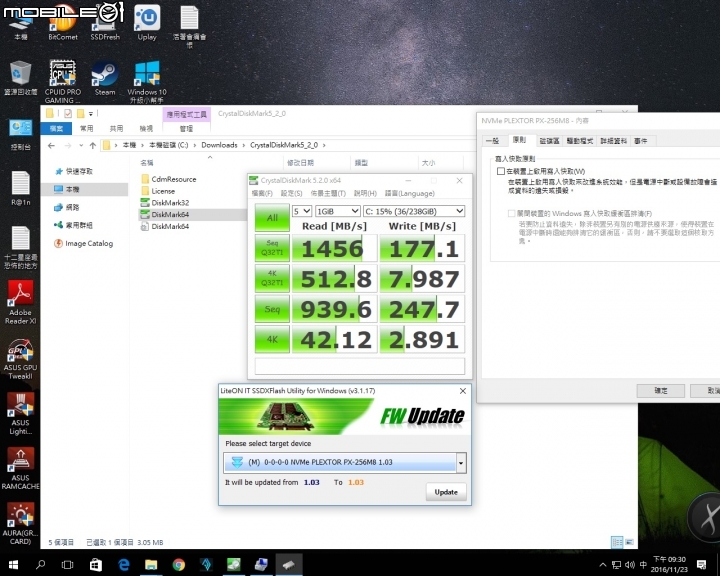Image resolution: width=720 pixels, height=576 pixels.
Task: Run the Seq Q32T1 benchmark
Action: click(272, 248)
